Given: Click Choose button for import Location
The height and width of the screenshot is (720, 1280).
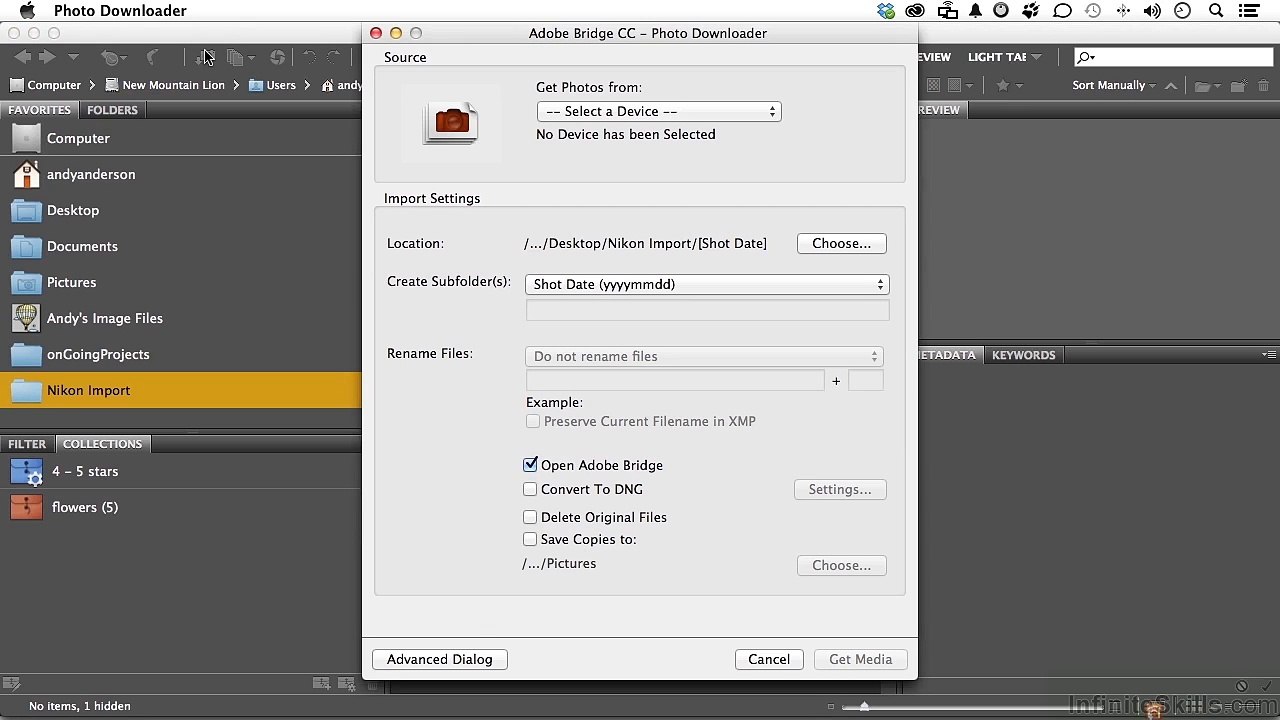Looking at the screenshot, I should pos(841,243).
